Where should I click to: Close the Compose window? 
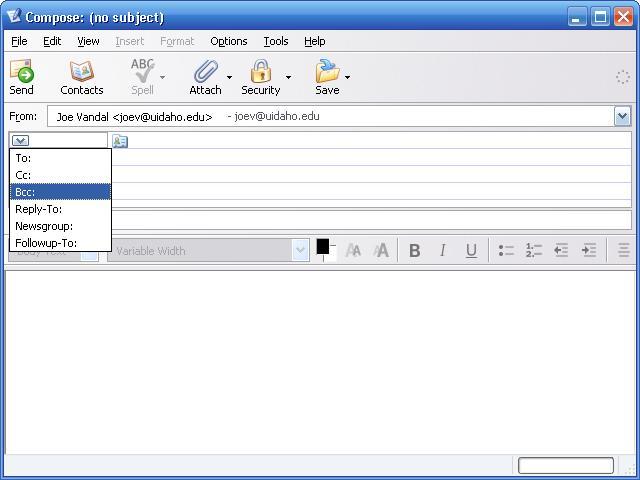[x=623, y=17]
